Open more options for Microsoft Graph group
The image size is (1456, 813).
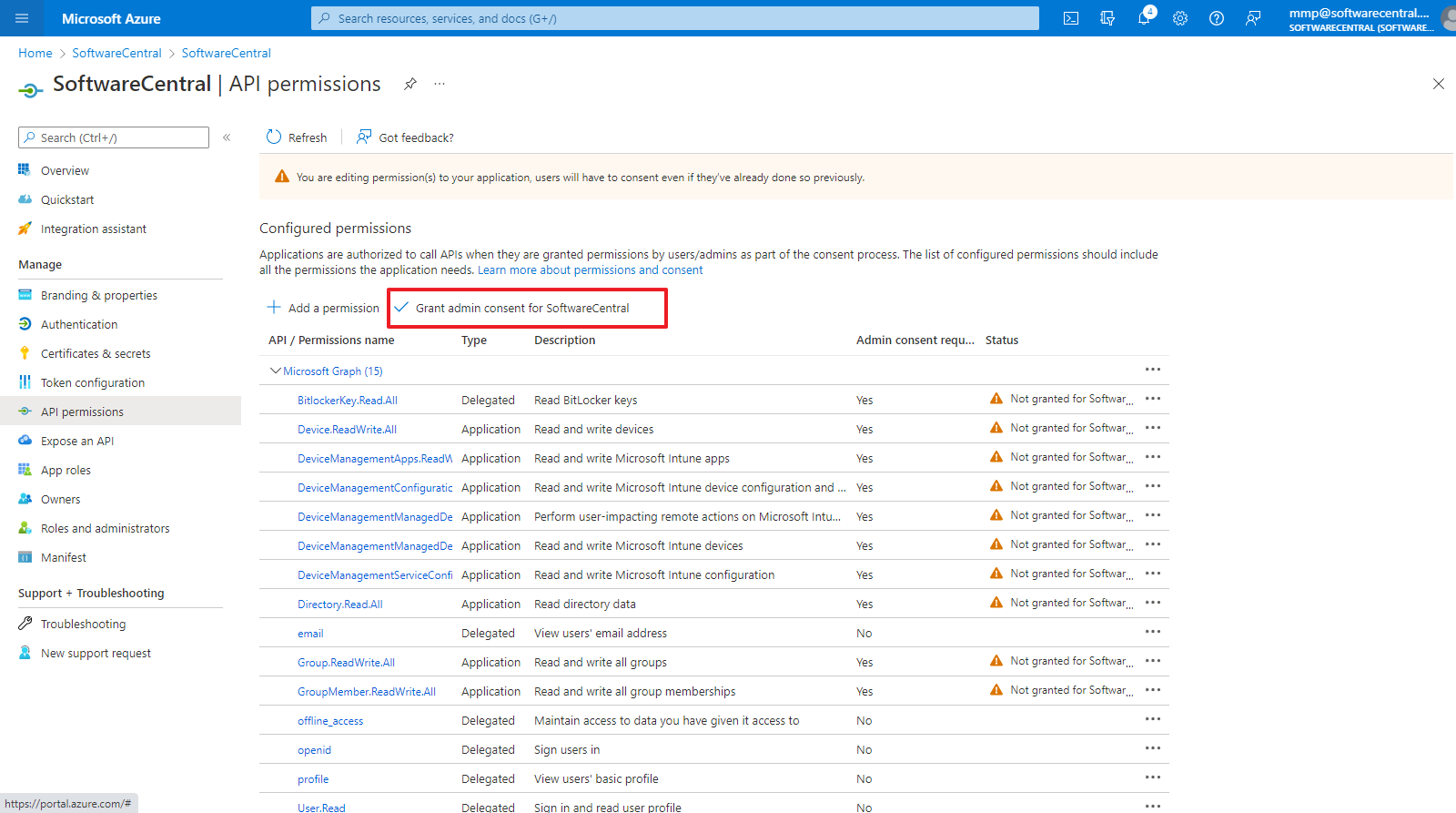(1152, 370)
